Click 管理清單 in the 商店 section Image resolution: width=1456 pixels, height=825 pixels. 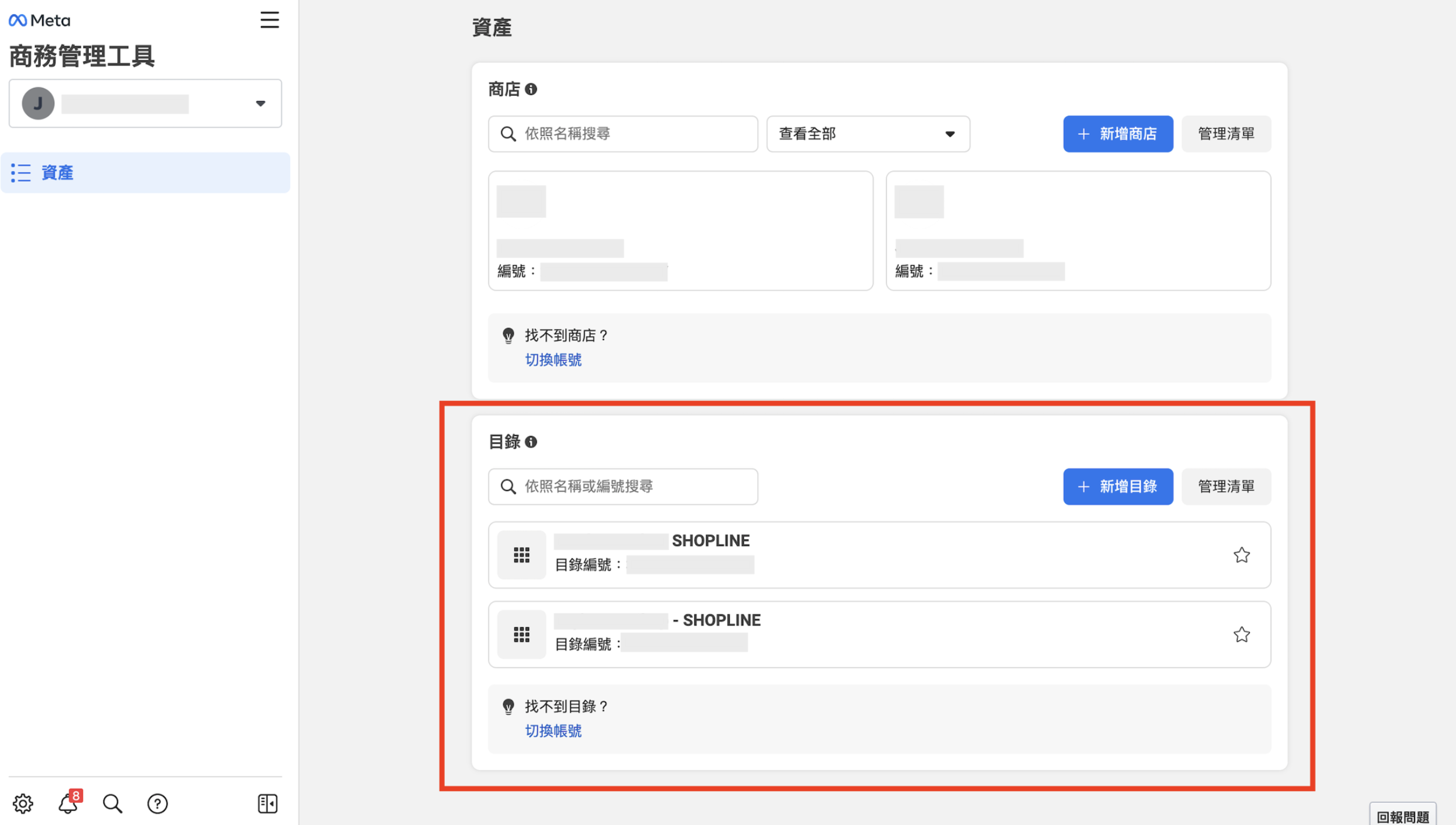point(1226,134)
